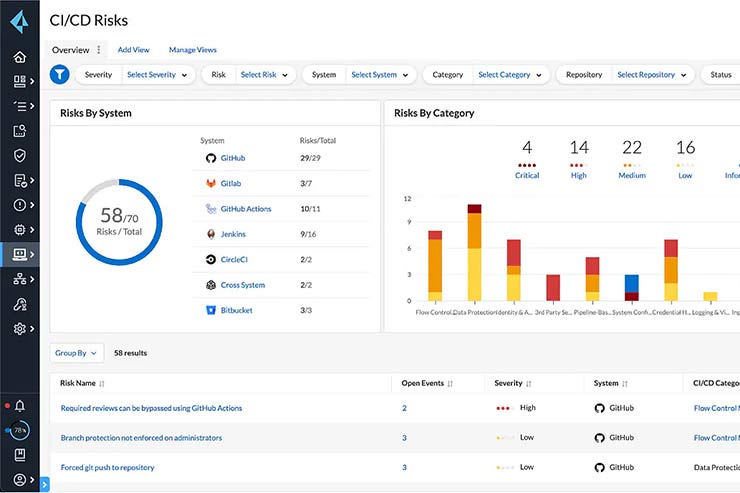Switch to the Overview tab
The image size is (740, 493).
pos(70,50)
